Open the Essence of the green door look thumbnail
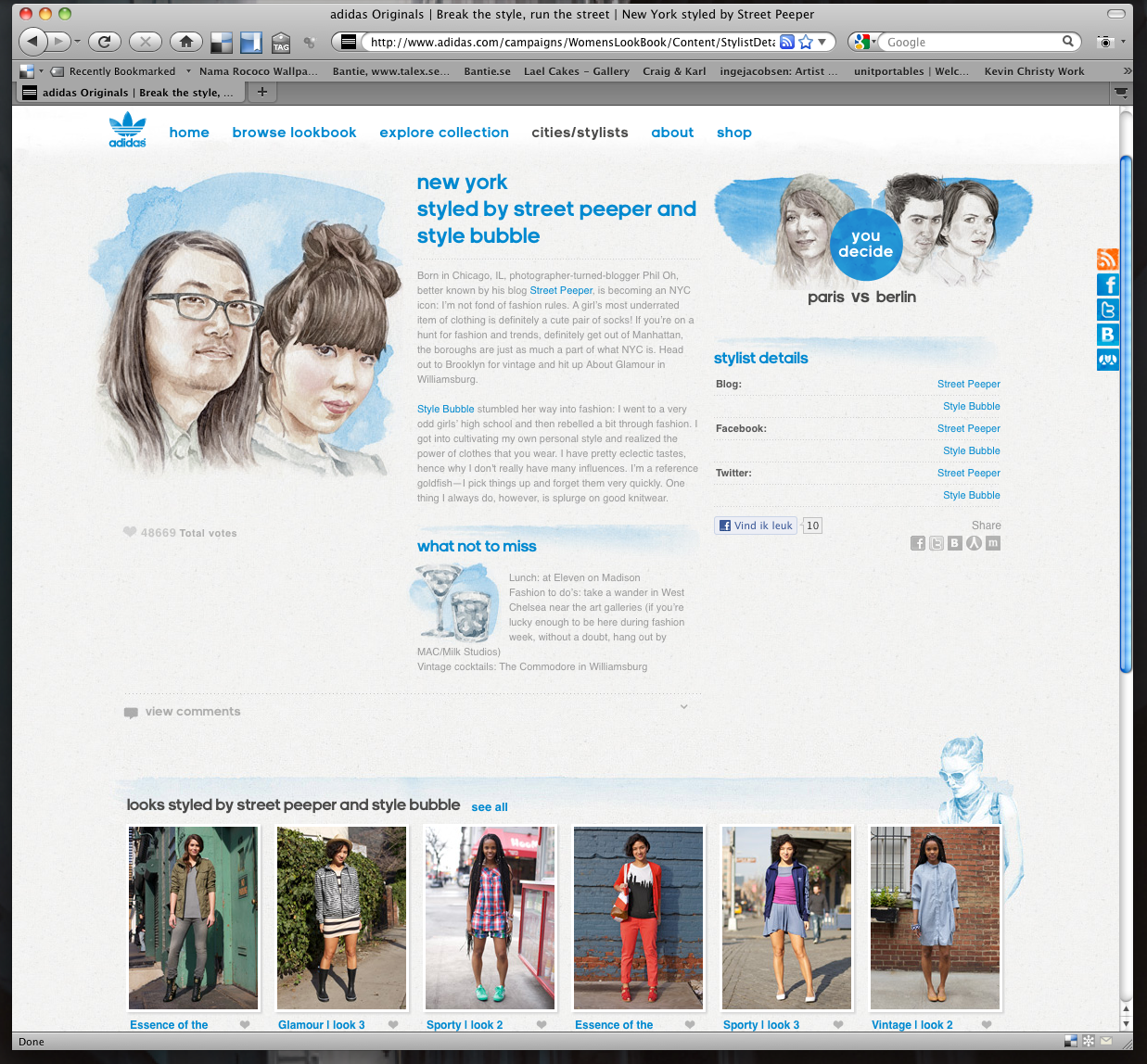The width and height of the screenshot is (1147, 1064). coord(193,918)
